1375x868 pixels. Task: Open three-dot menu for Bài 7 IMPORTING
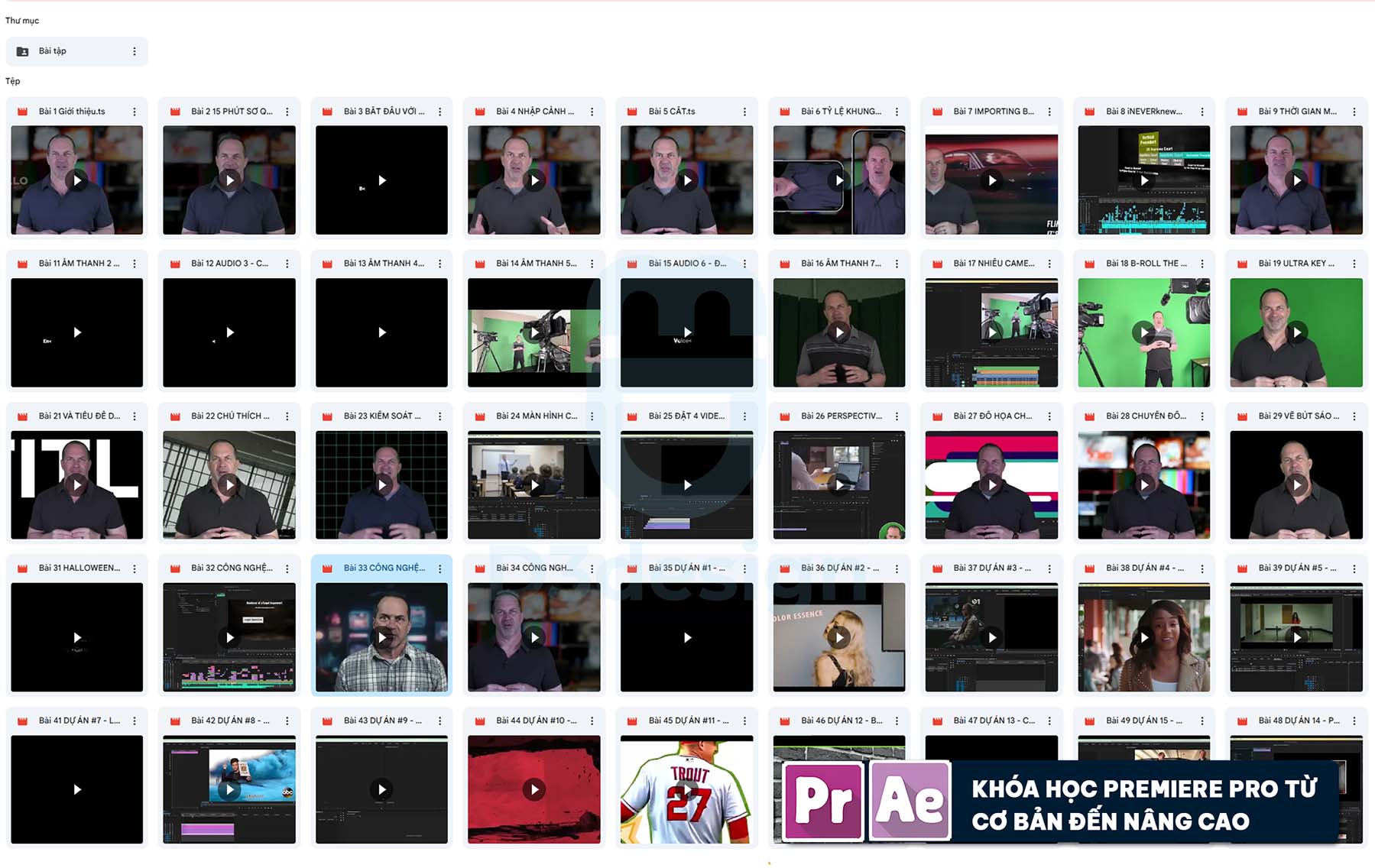tap(1049, 112)
